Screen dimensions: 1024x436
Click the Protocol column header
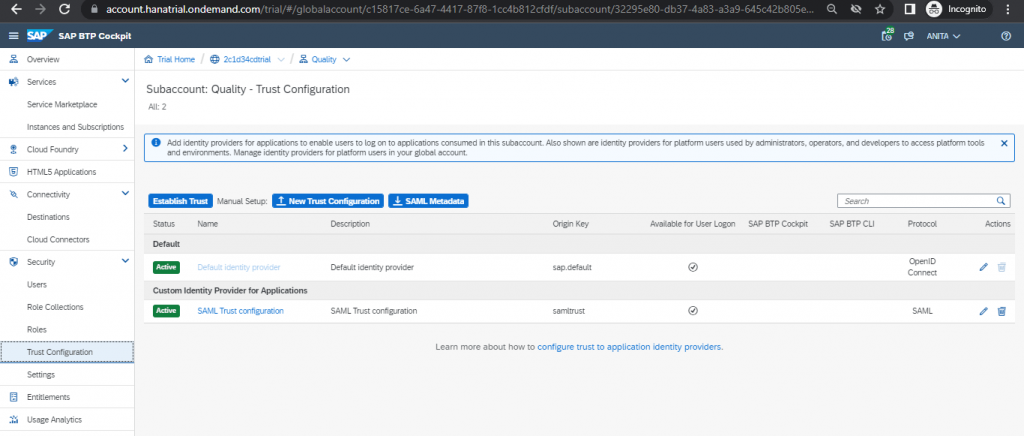click(922, 224)
